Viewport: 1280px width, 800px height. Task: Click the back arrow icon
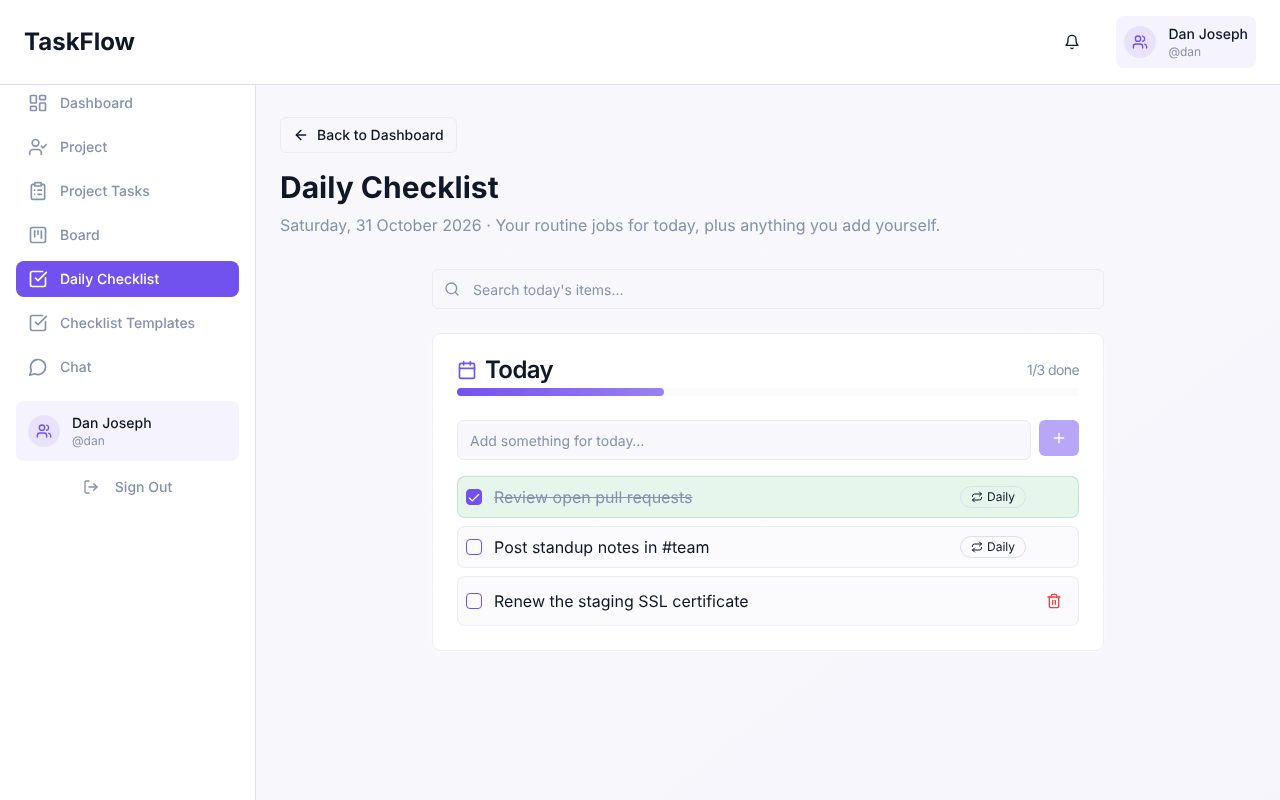[301, 135]
